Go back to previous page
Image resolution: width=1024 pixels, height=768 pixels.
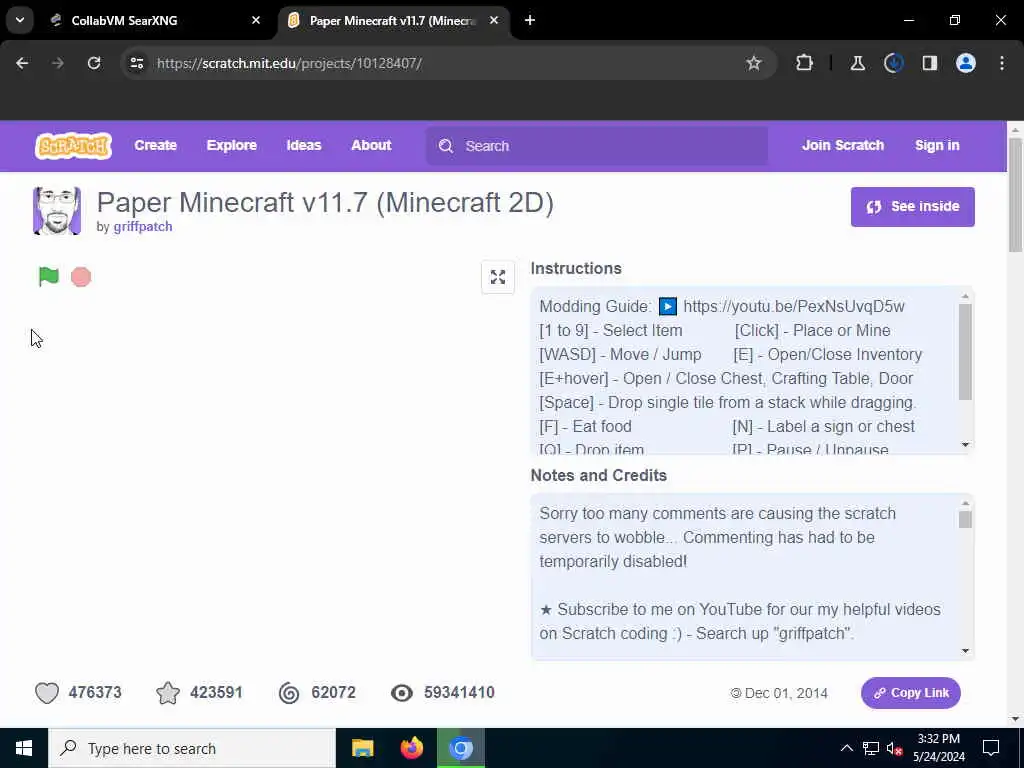(x=22, y=63)
